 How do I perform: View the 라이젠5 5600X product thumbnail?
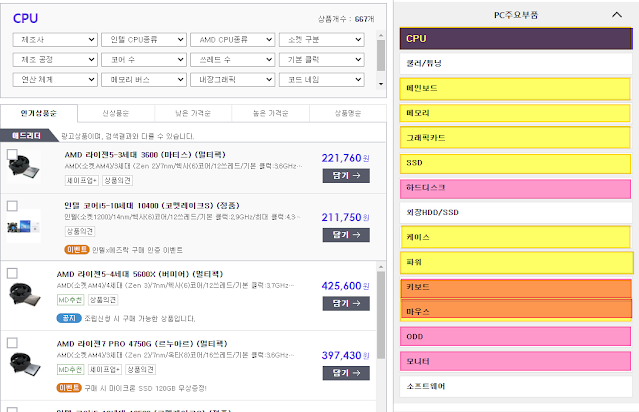point(24,294)
